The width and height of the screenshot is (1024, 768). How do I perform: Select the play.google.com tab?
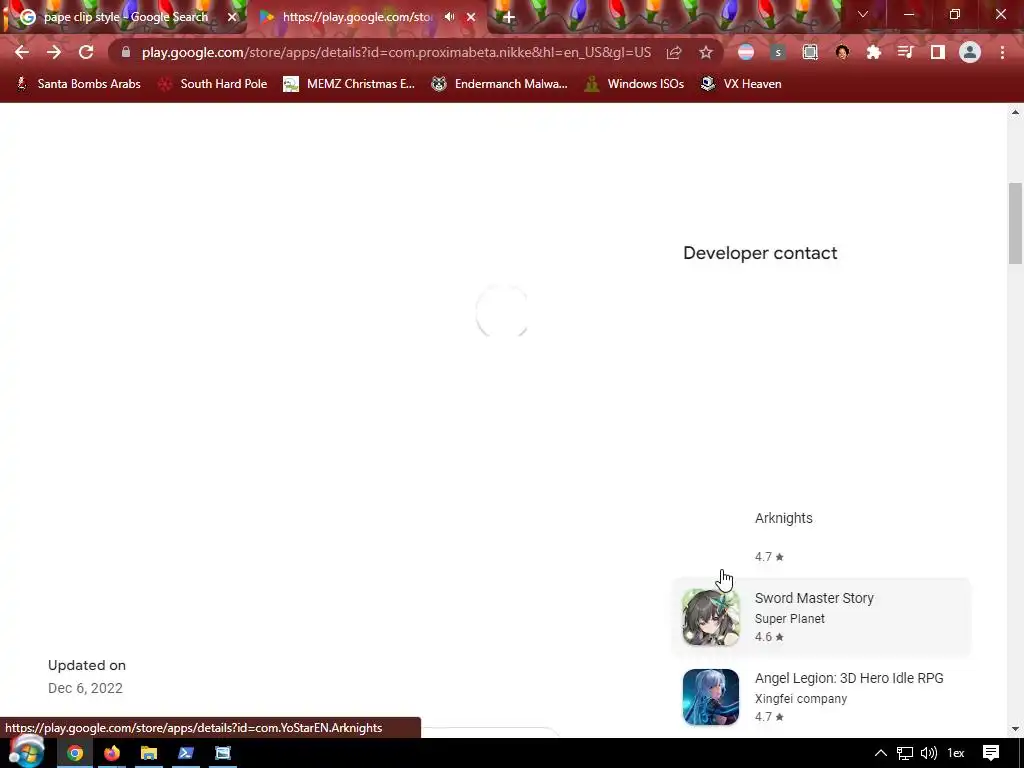[357, 17]
